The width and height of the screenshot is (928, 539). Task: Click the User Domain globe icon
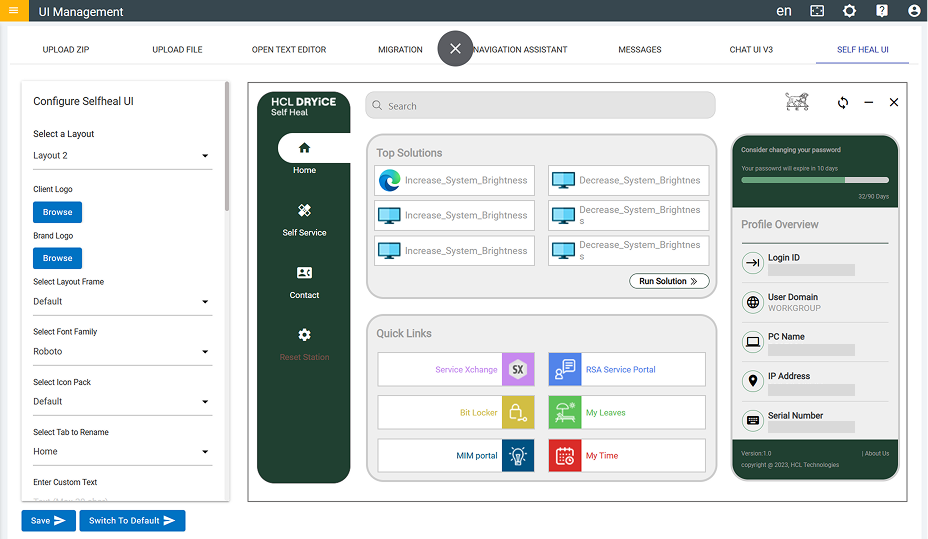753,302
